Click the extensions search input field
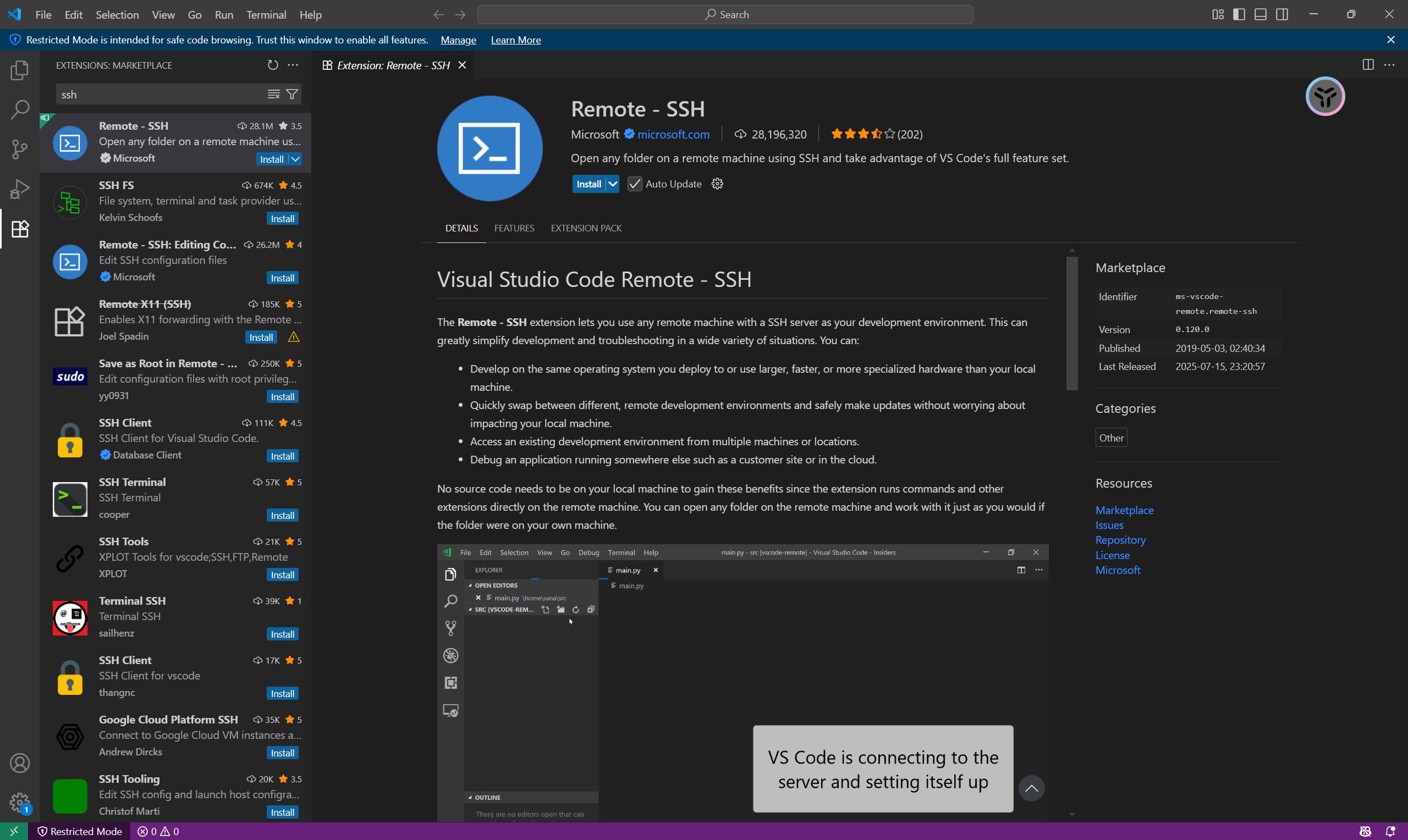 [158, 95]
